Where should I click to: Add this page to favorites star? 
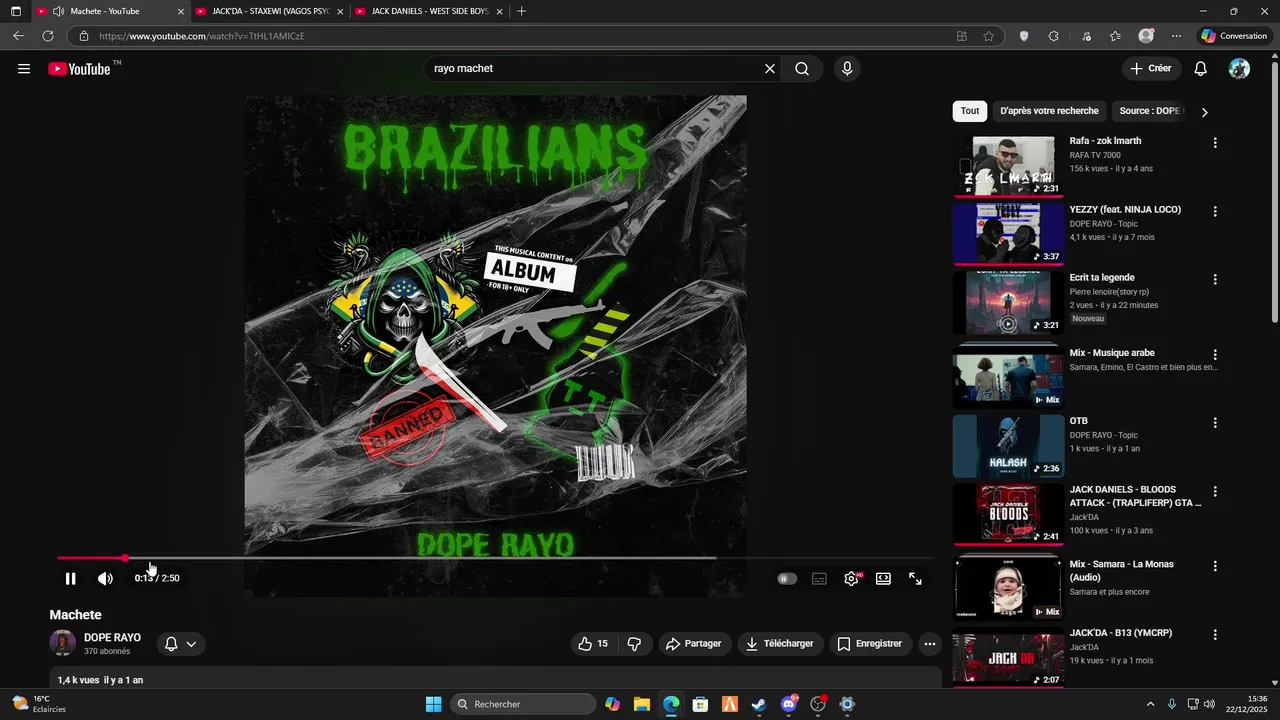pos(989,36)
